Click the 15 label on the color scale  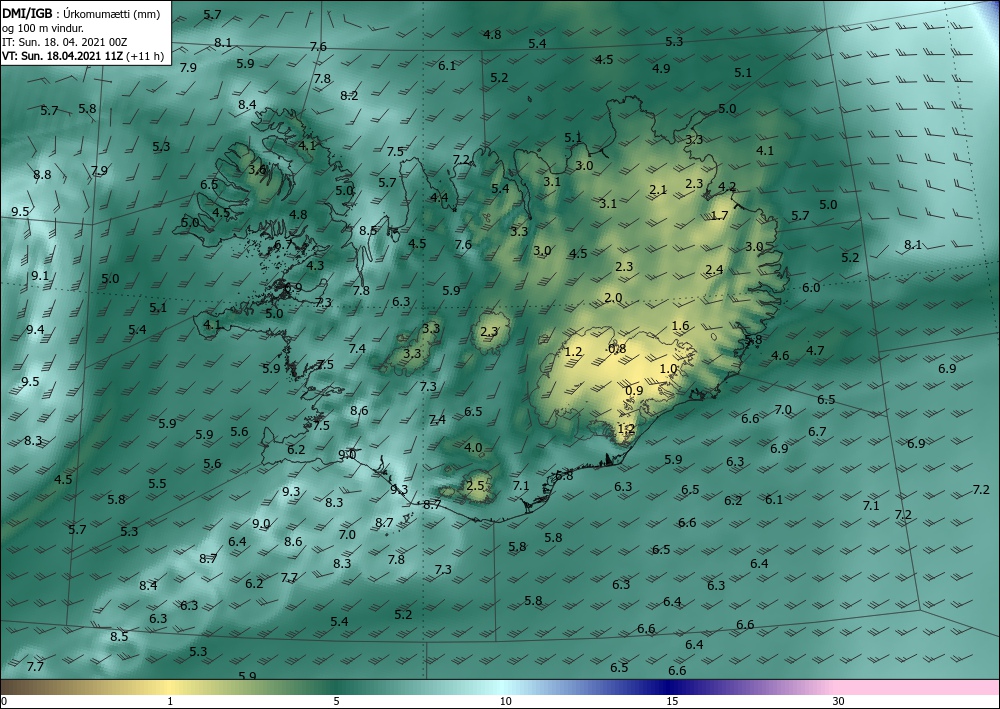tap(672, 701)
